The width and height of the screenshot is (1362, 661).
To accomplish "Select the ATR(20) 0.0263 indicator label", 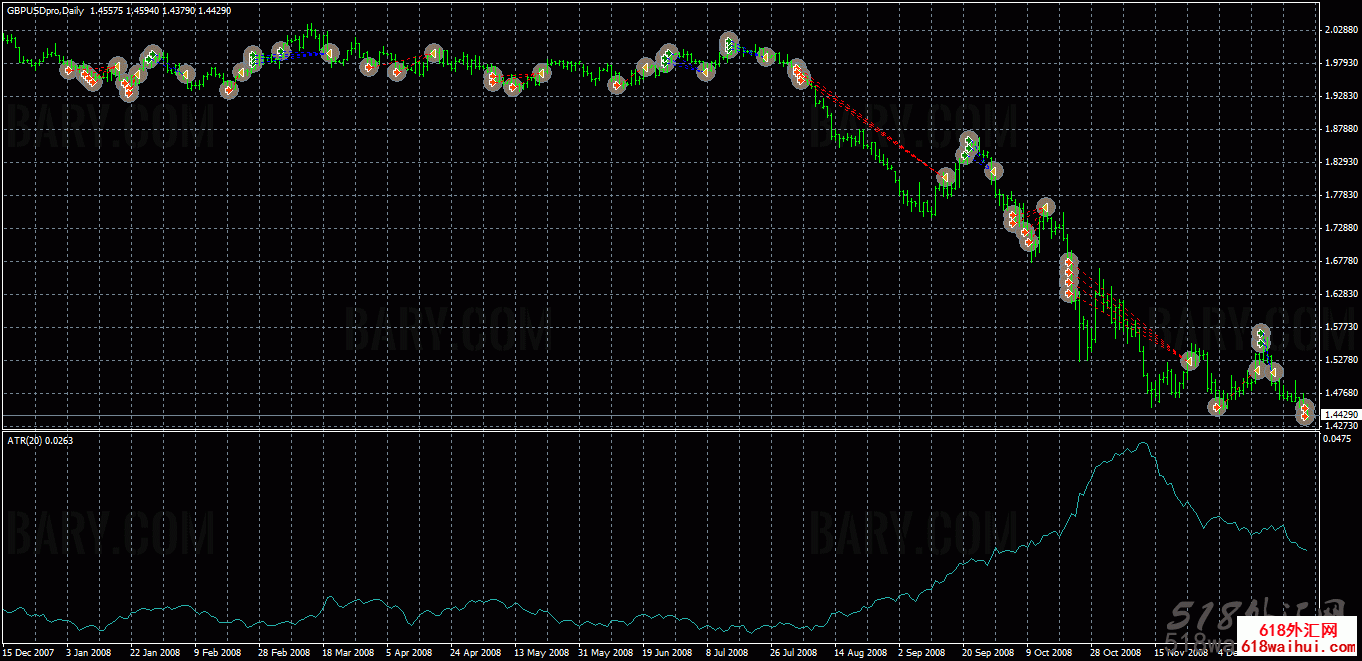I will coord(39,440).
